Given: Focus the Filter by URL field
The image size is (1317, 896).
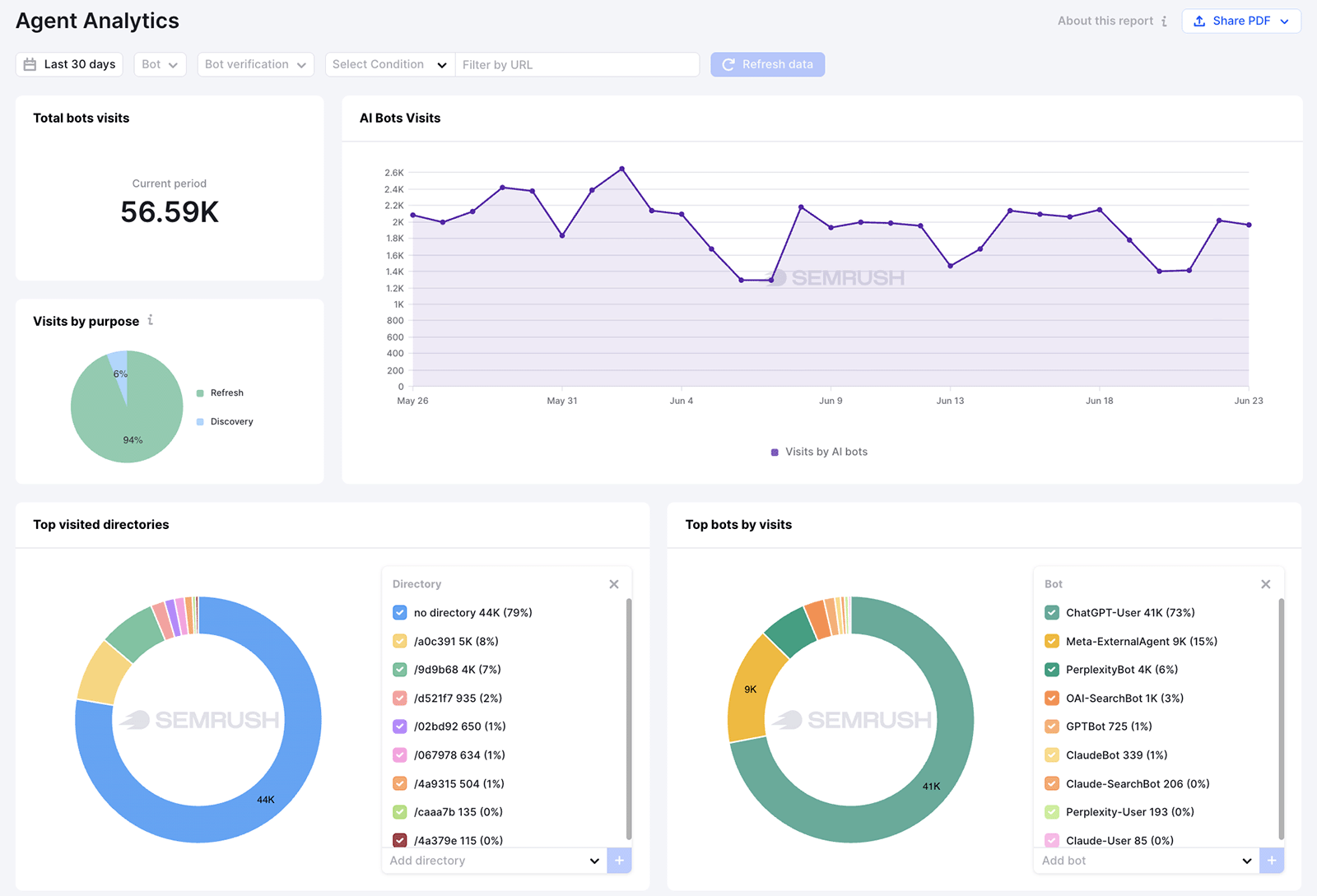Looking at the screenshot, I should (x=577, y=64).
